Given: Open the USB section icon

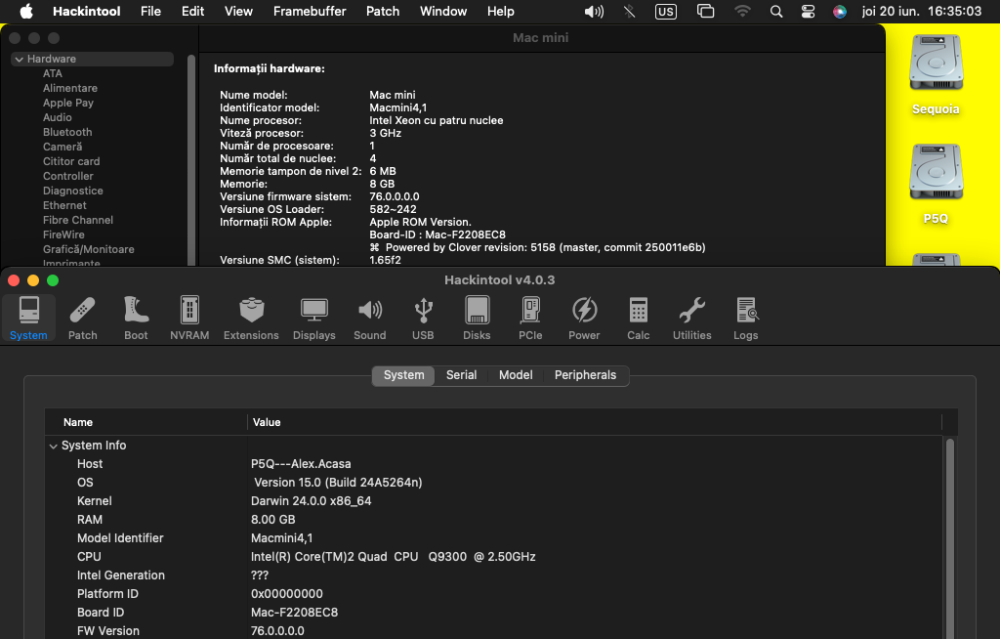Looking at the screenshot, I should [x=423, y=318].
